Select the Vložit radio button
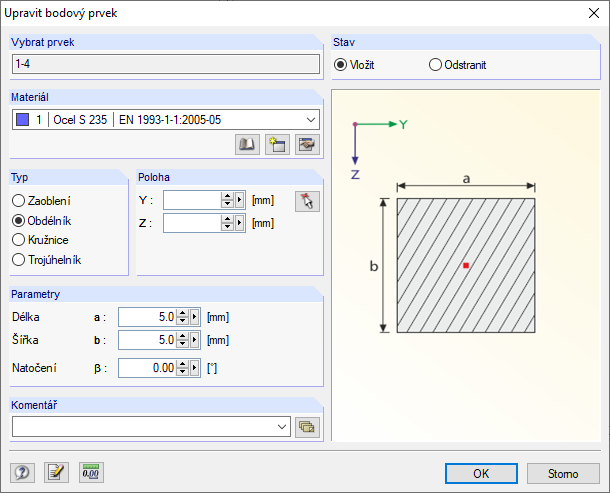 (x=340, y=65)
